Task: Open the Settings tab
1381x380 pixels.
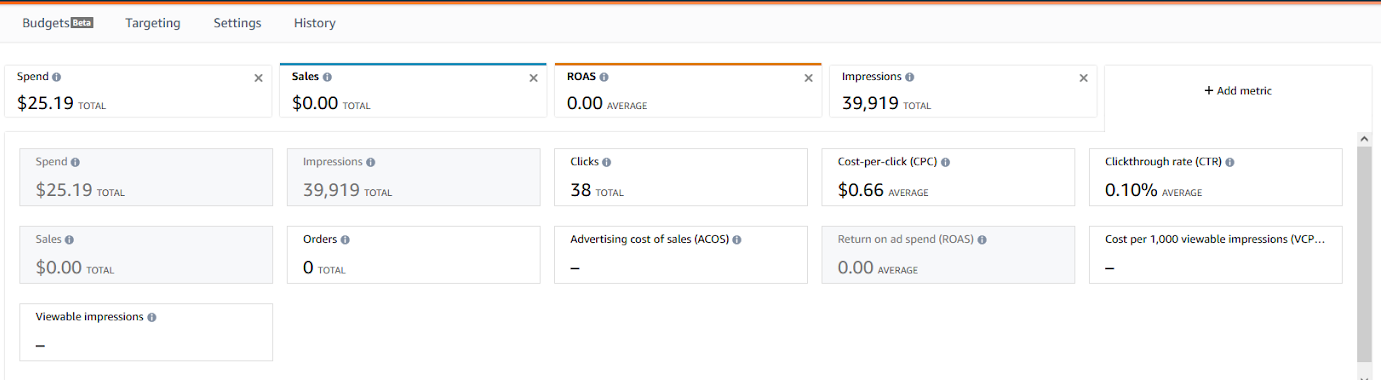Action: pos(237,23)
